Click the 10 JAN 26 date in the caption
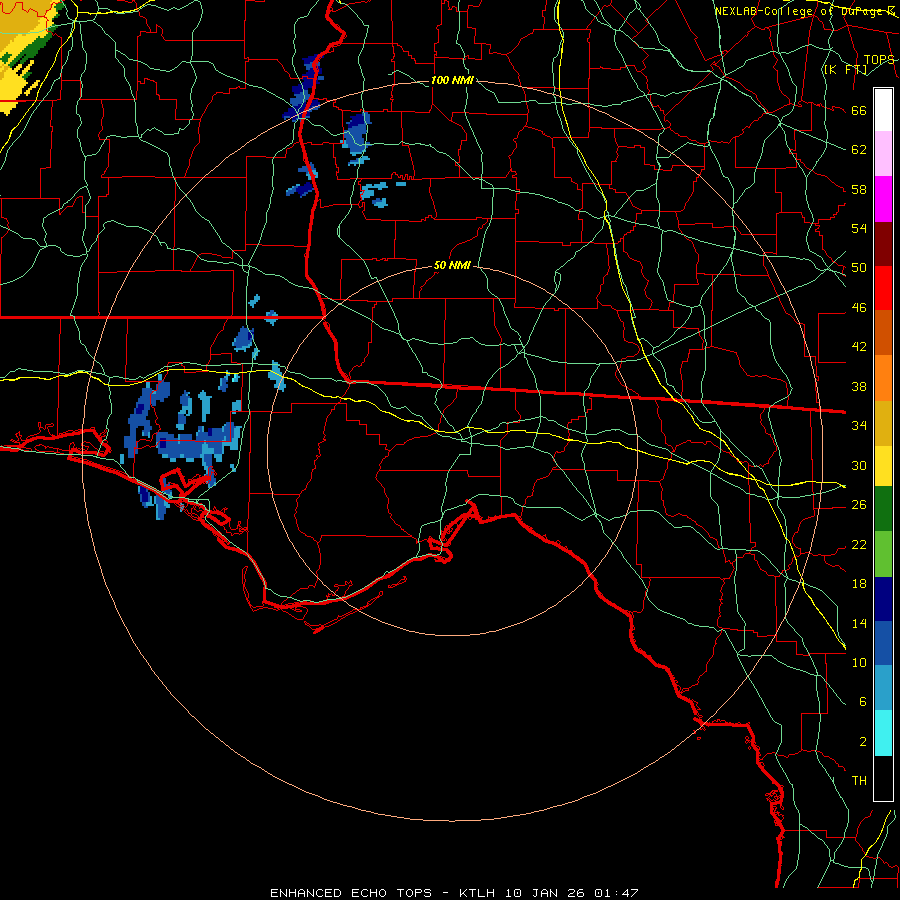Screen dimensions: 900x900 pyautogui.click(x=547, y=893)
